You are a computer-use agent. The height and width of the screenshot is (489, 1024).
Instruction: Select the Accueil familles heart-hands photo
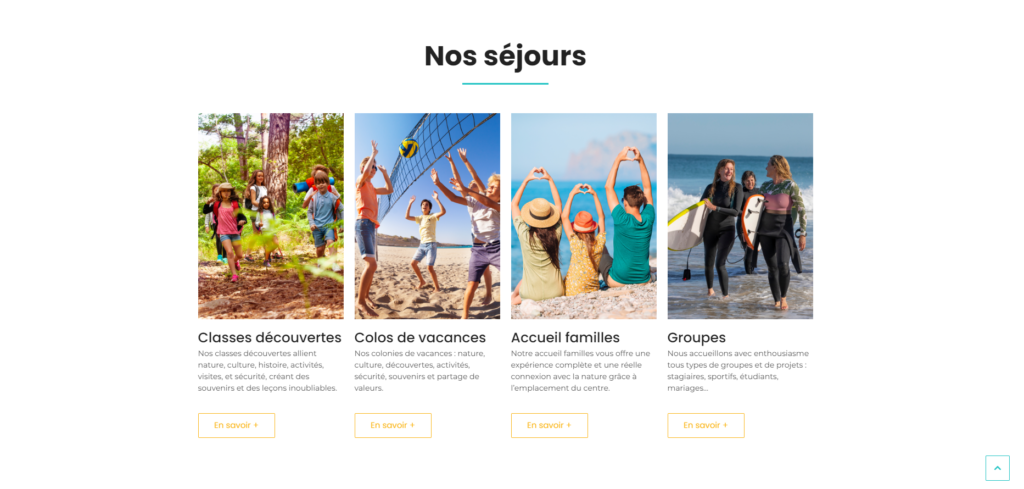(x=584, y=216)
